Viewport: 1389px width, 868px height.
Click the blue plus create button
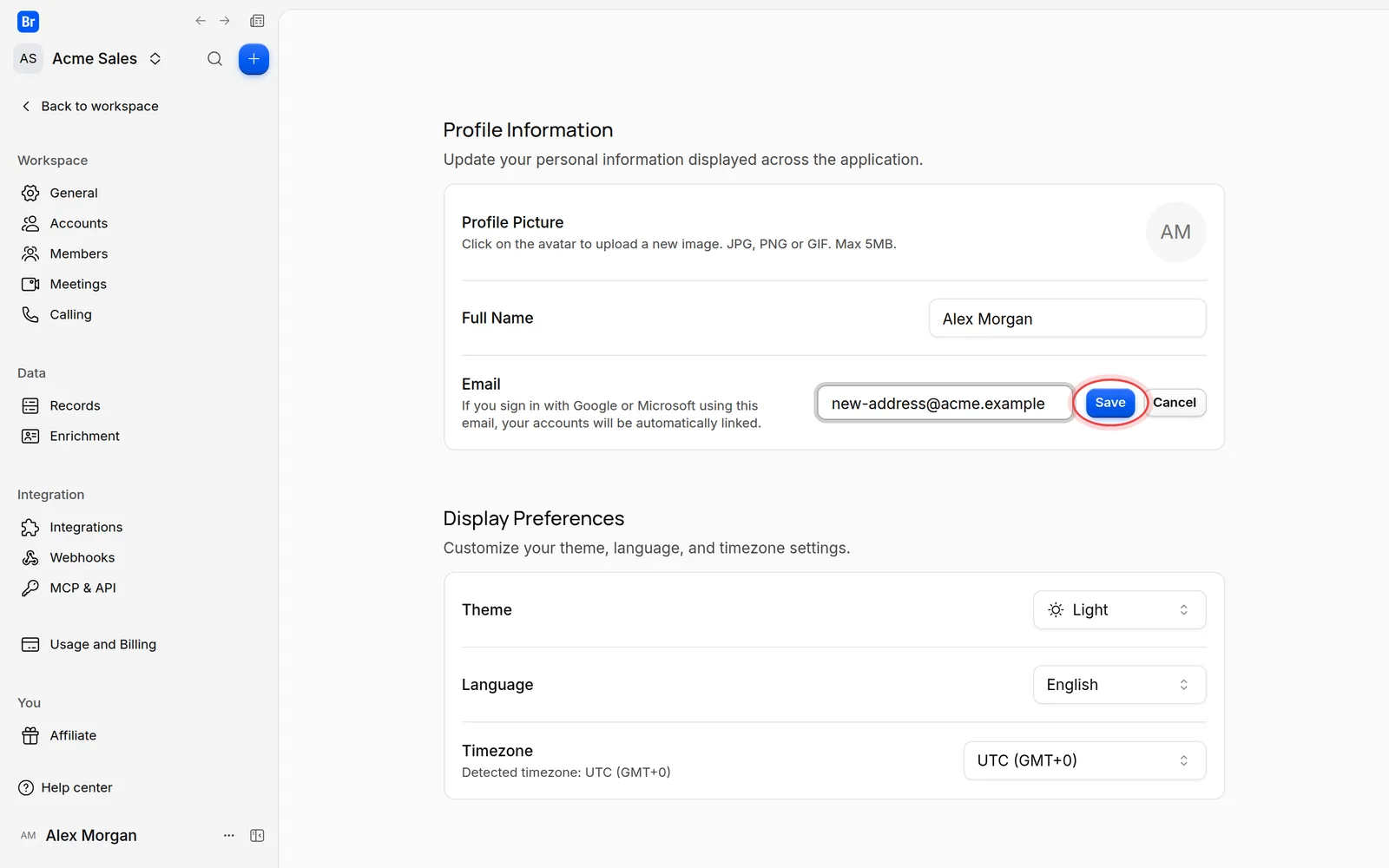tap(253, 59)
